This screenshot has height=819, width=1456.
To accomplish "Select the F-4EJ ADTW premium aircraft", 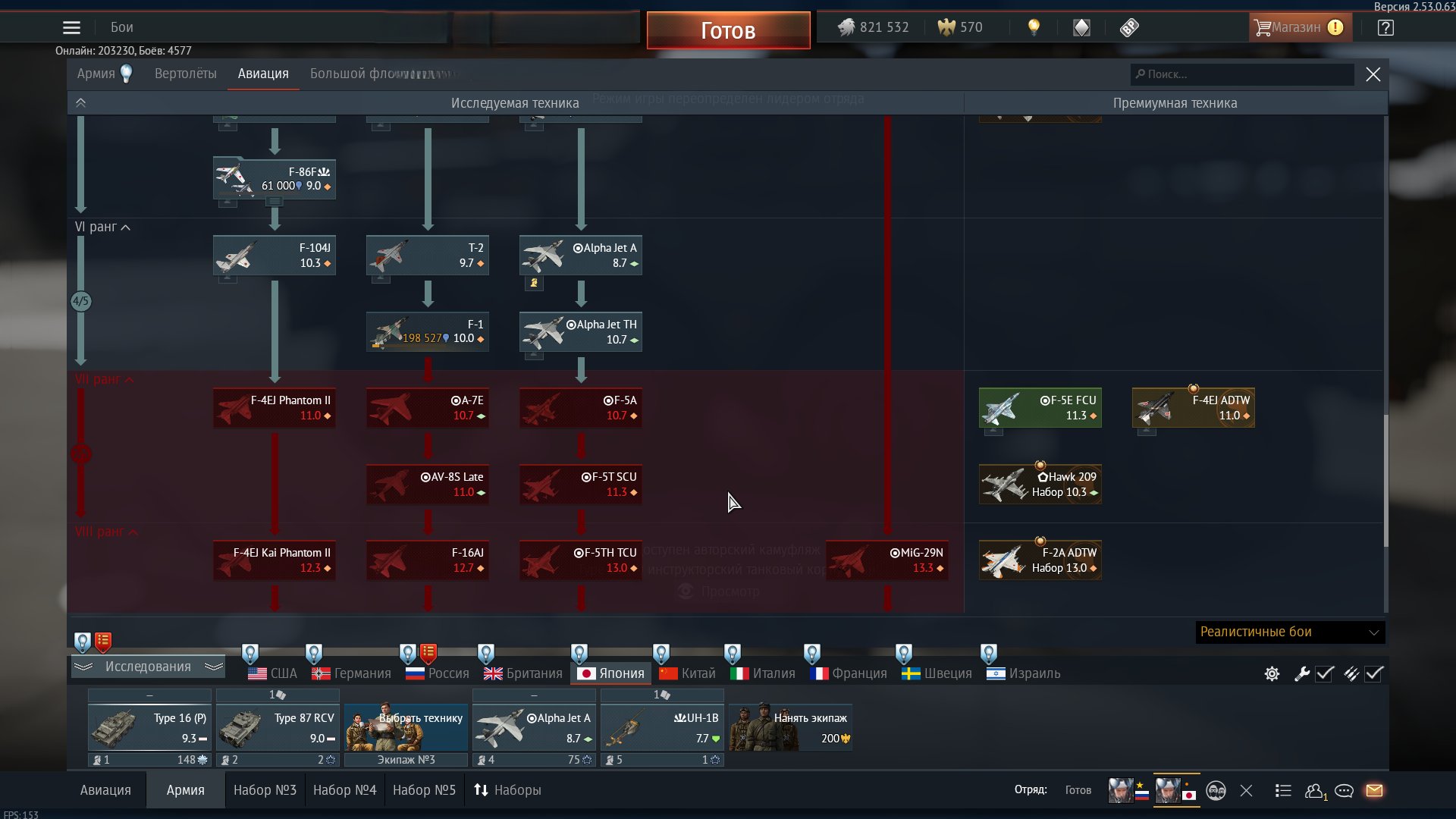I will [1193, 408].
